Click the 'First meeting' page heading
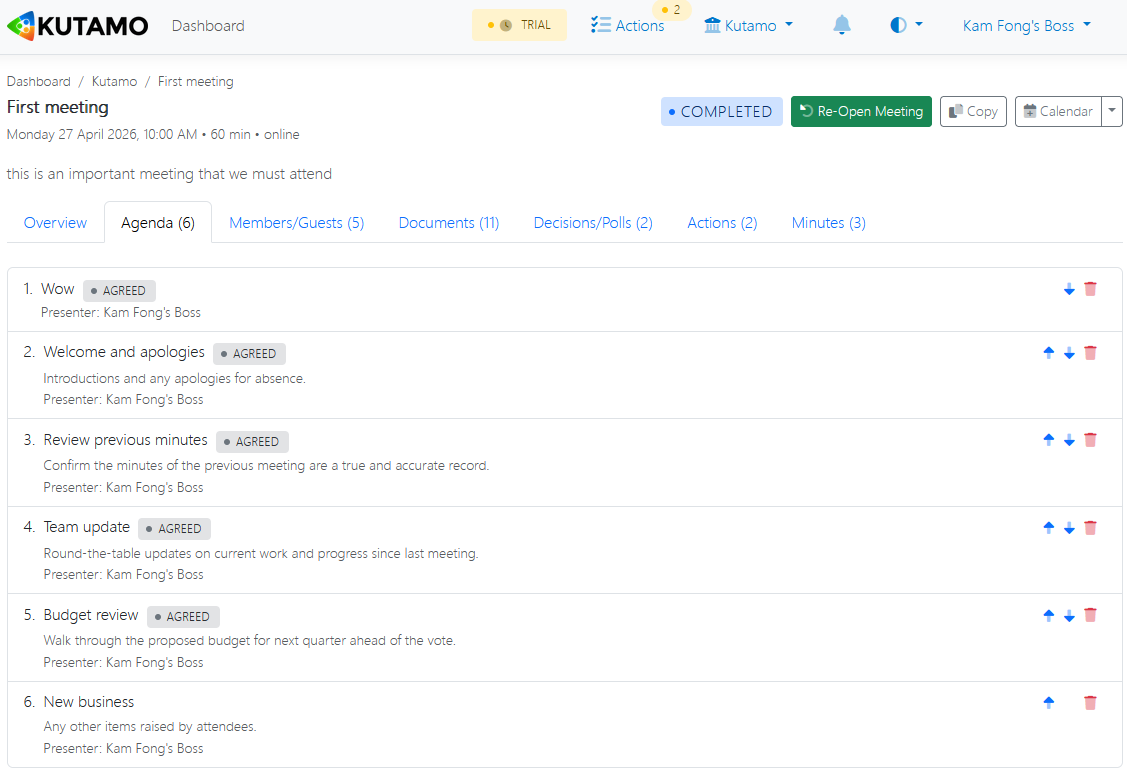This screenshot has height=776, width=1127. coord(58,107)
